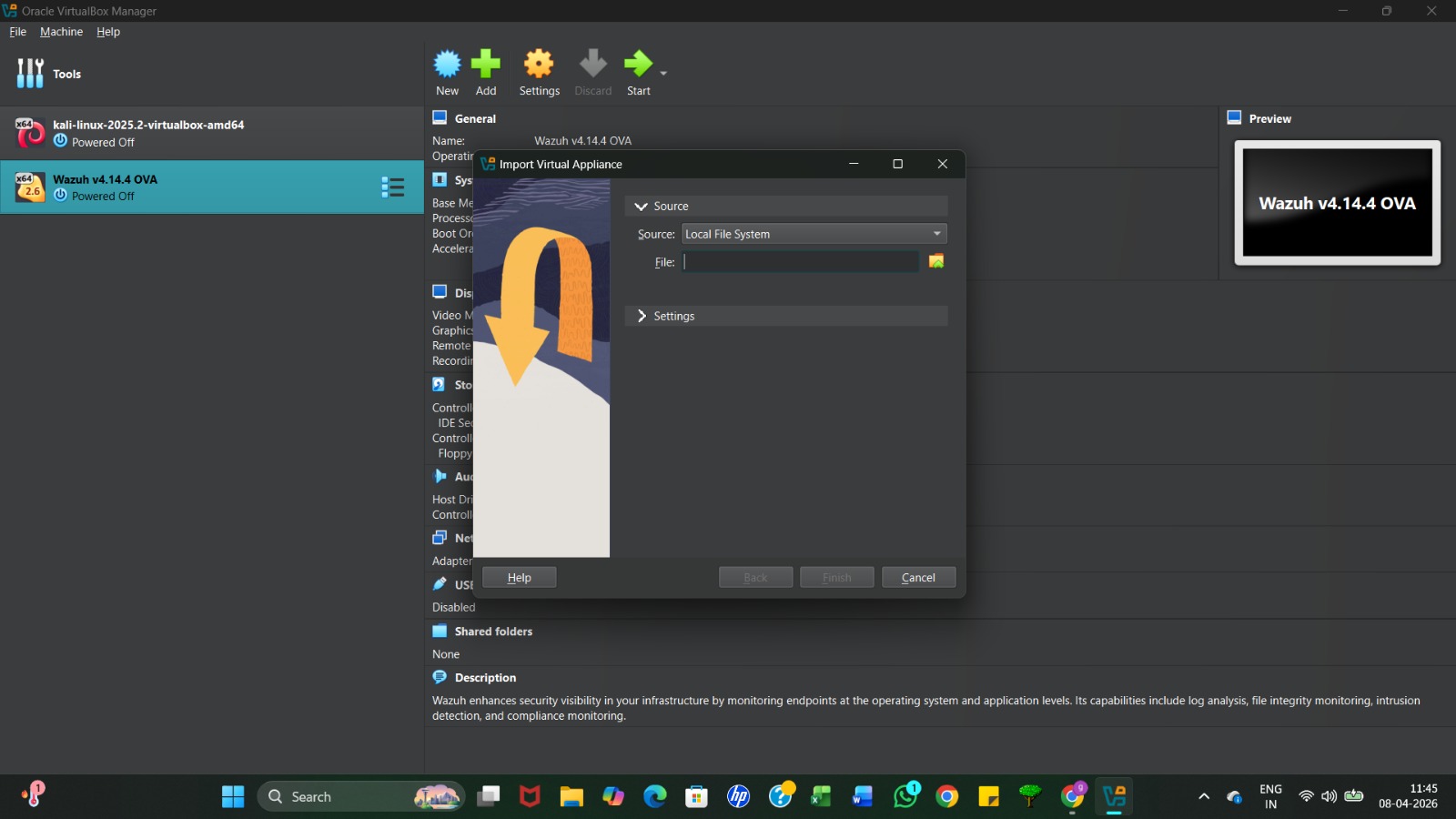The image size is (1456, 819).
Task: Open the Source dropdown Local File System
Action: click(814, 234)
